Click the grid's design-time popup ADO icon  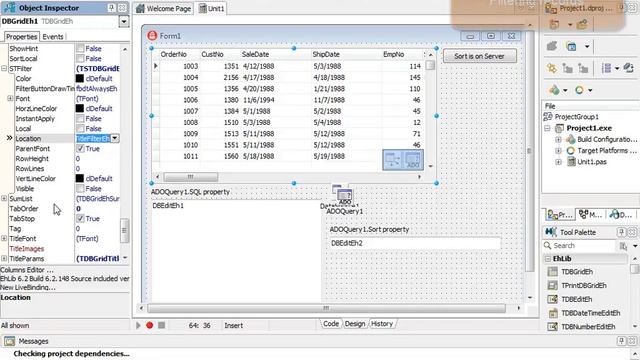(x=413, y=160)
